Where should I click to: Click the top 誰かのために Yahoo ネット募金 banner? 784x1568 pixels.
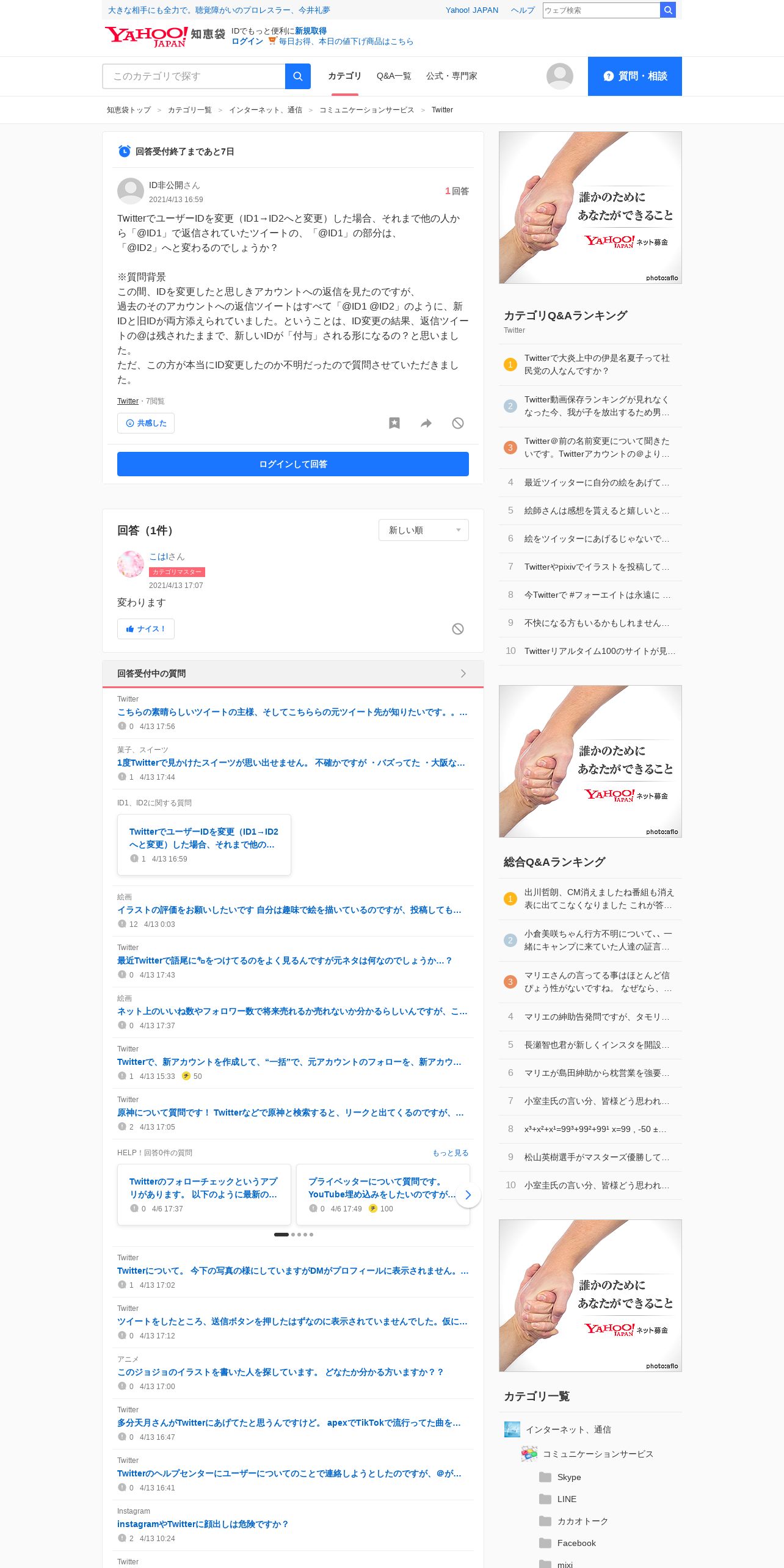[x=590, y=208]
